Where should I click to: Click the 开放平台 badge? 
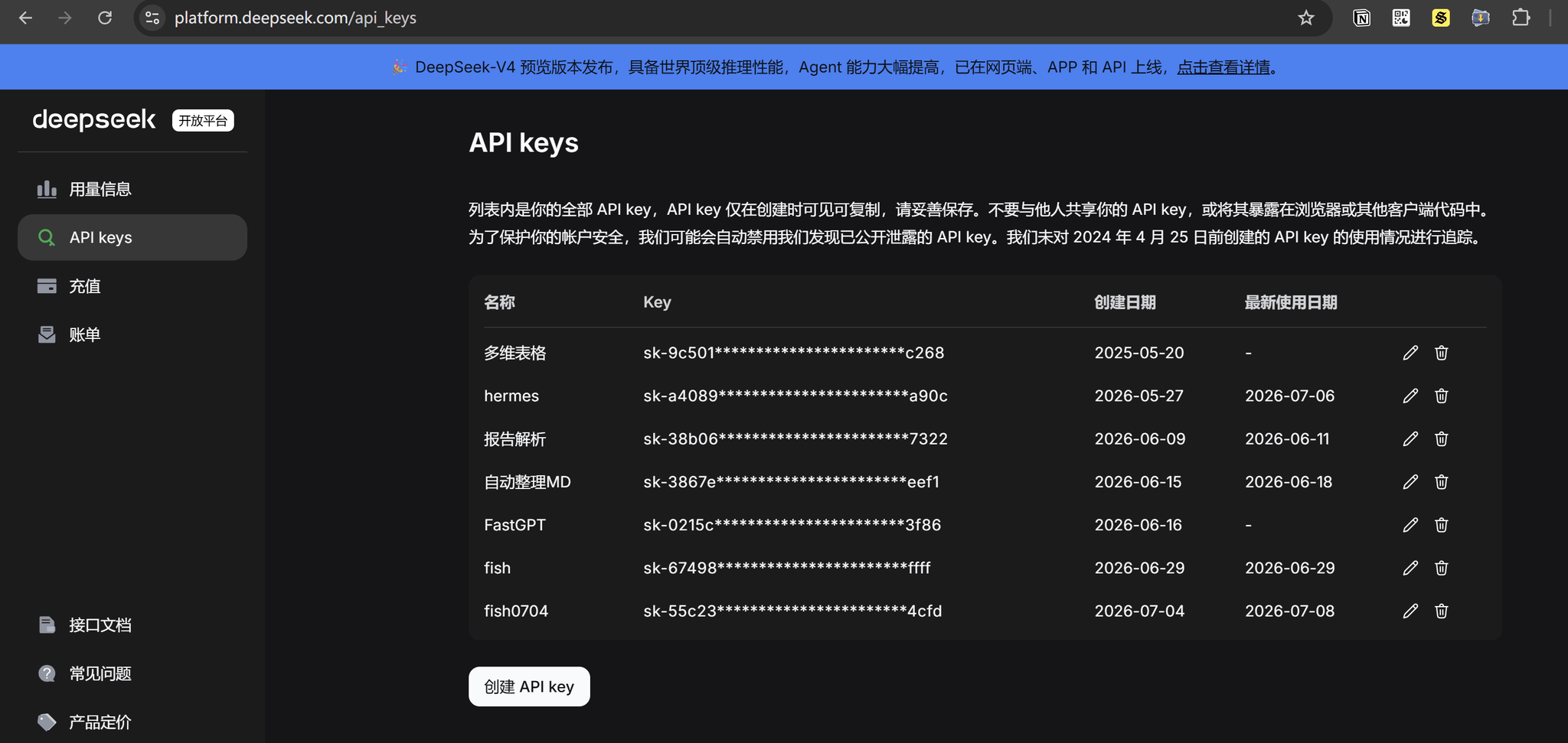coord(203,121)
